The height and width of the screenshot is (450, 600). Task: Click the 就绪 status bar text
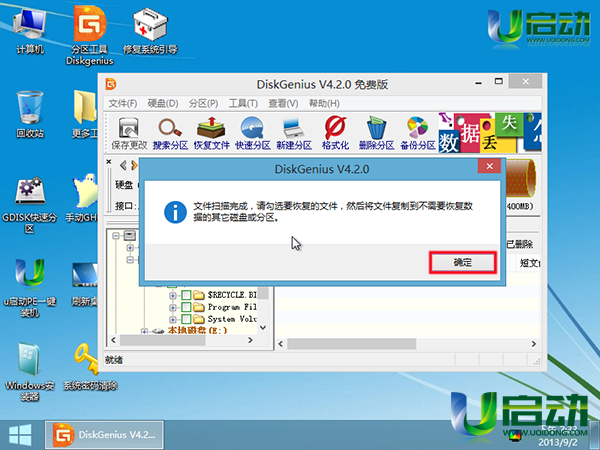[x=114, y=360]
